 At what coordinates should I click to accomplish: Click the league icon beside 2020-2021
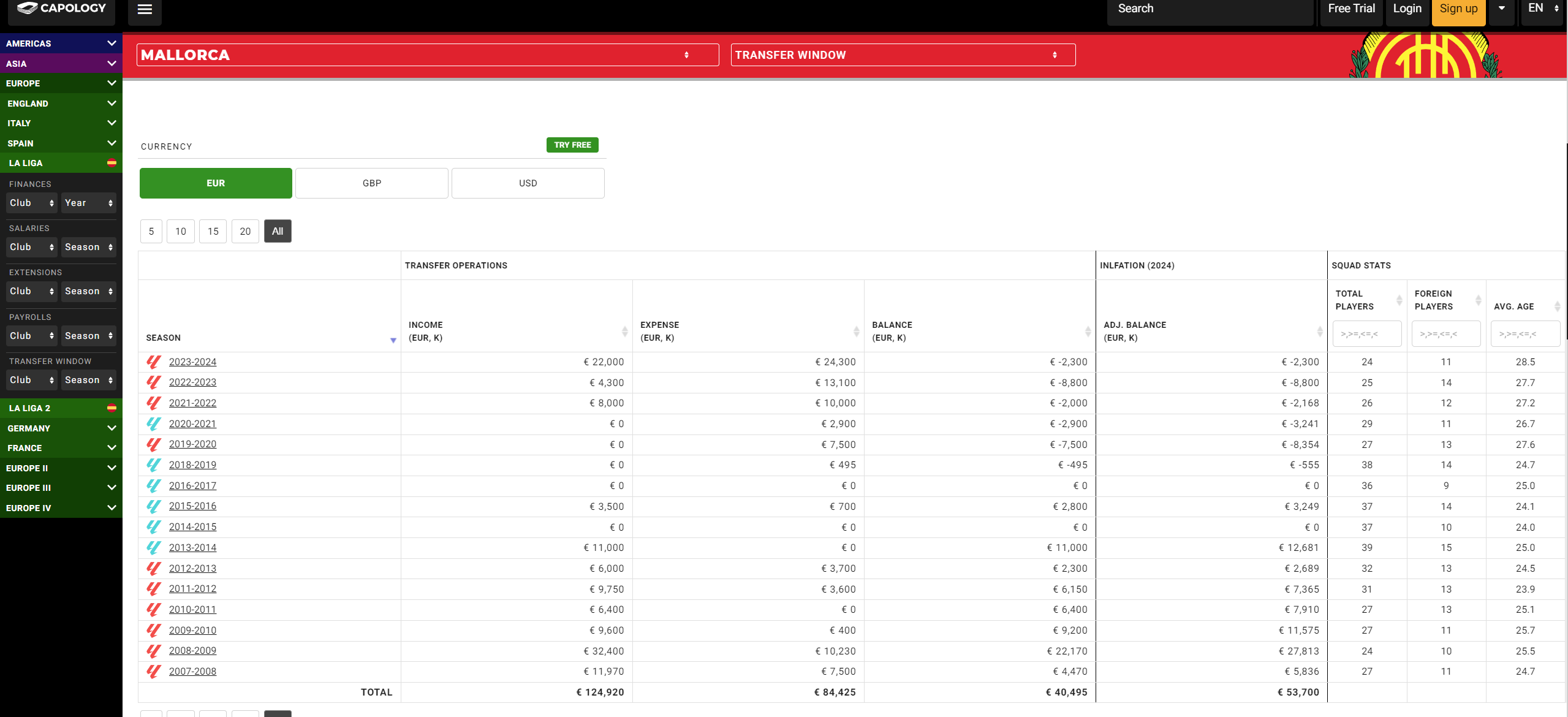pyautogui.click(x=154, y=424)
